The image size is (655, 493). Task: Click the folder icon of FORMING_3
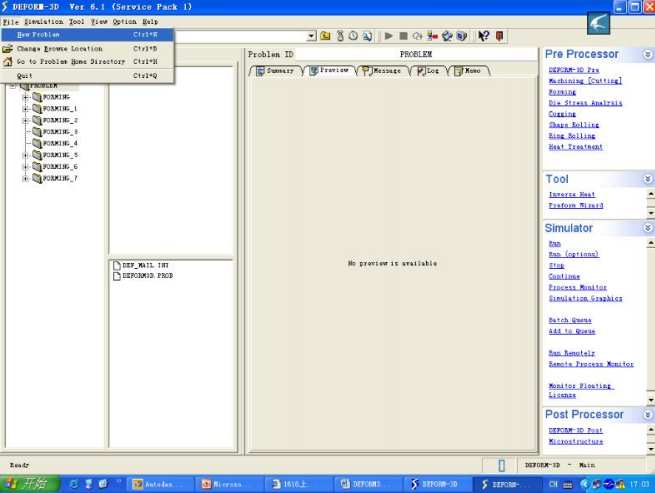click(37, 132)
